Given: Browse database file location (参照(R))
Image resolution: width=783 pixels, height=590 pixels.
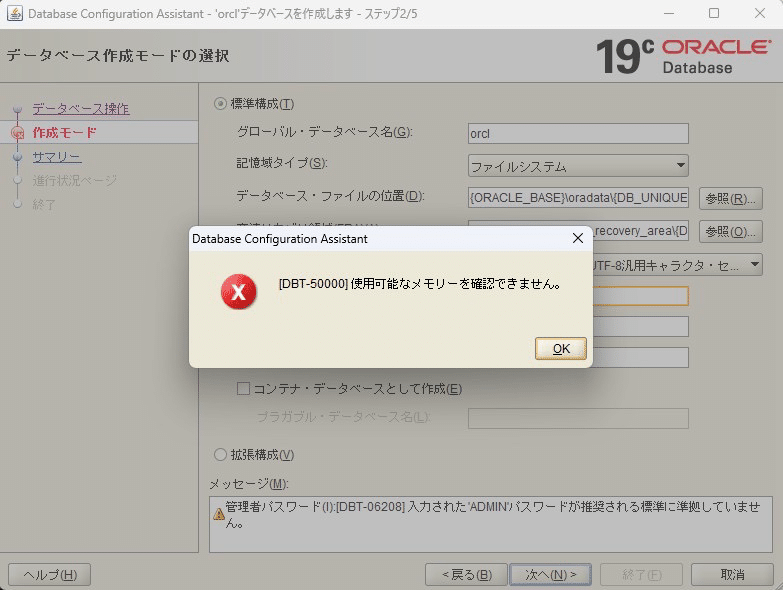Looking at the screenshot, I should coord(731,199).
